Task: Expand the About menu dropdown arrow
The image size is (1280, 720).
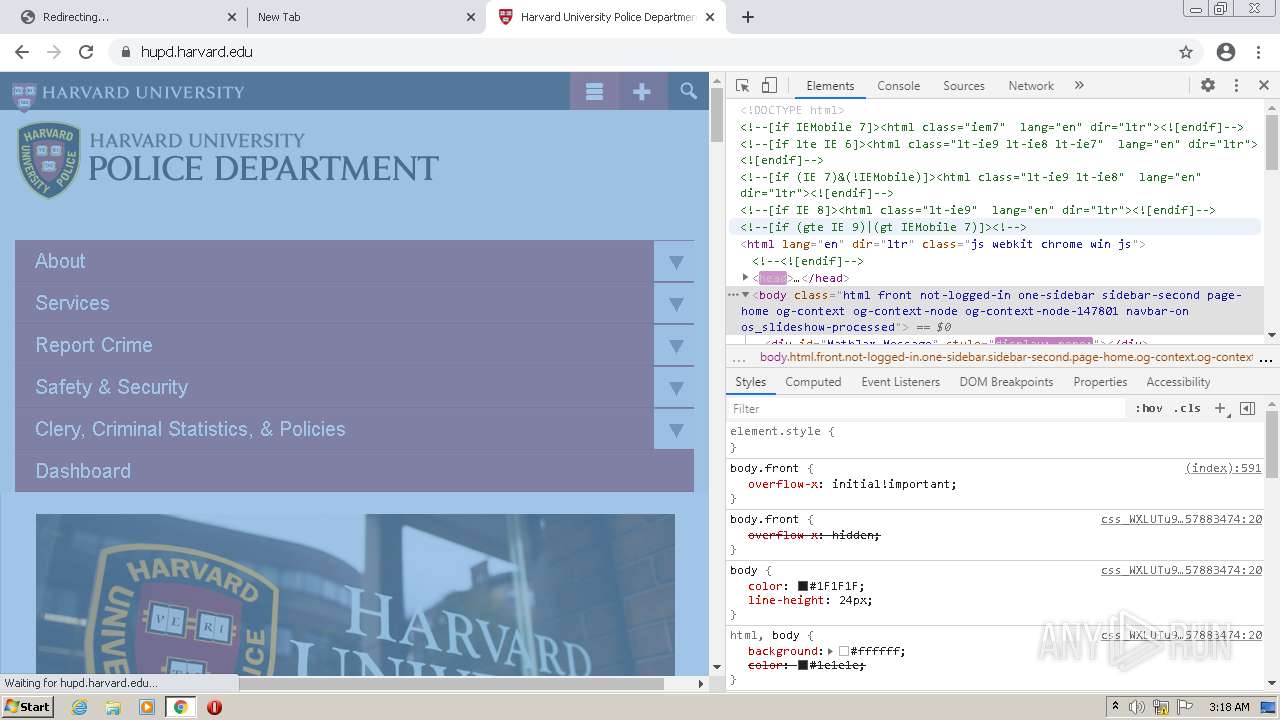Action: pyautogui.click(x=675, y=262)
